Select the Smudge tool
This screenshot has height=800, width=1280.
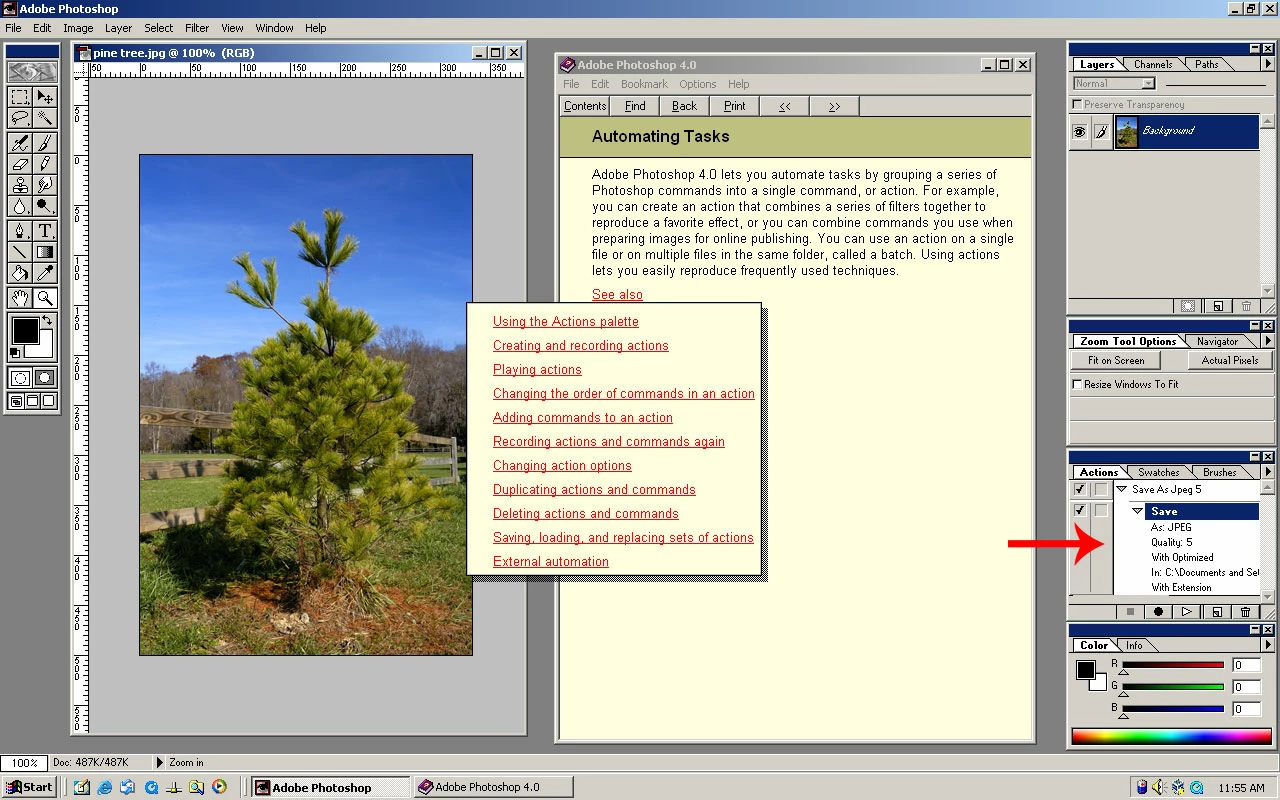point(45,185)
